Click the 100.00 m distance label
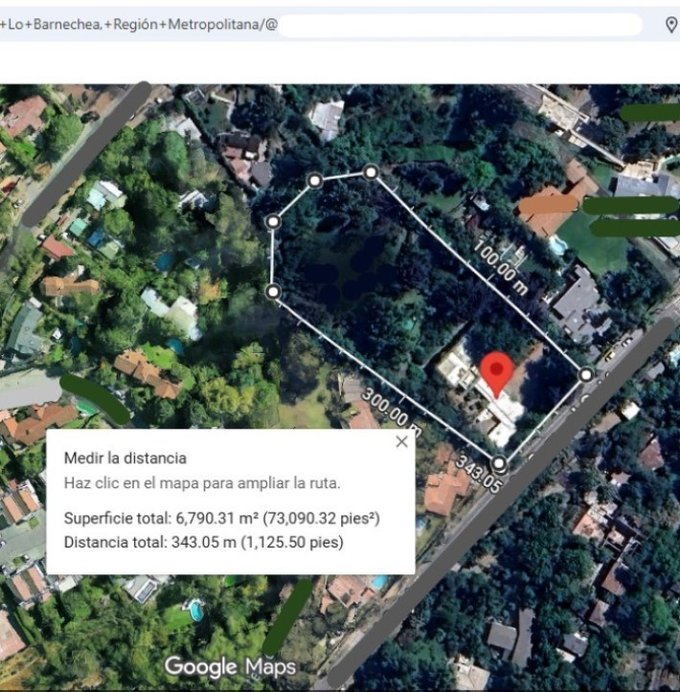Image resolution: width=680 pixels, height=692 pixels. [x=499, y=260]
